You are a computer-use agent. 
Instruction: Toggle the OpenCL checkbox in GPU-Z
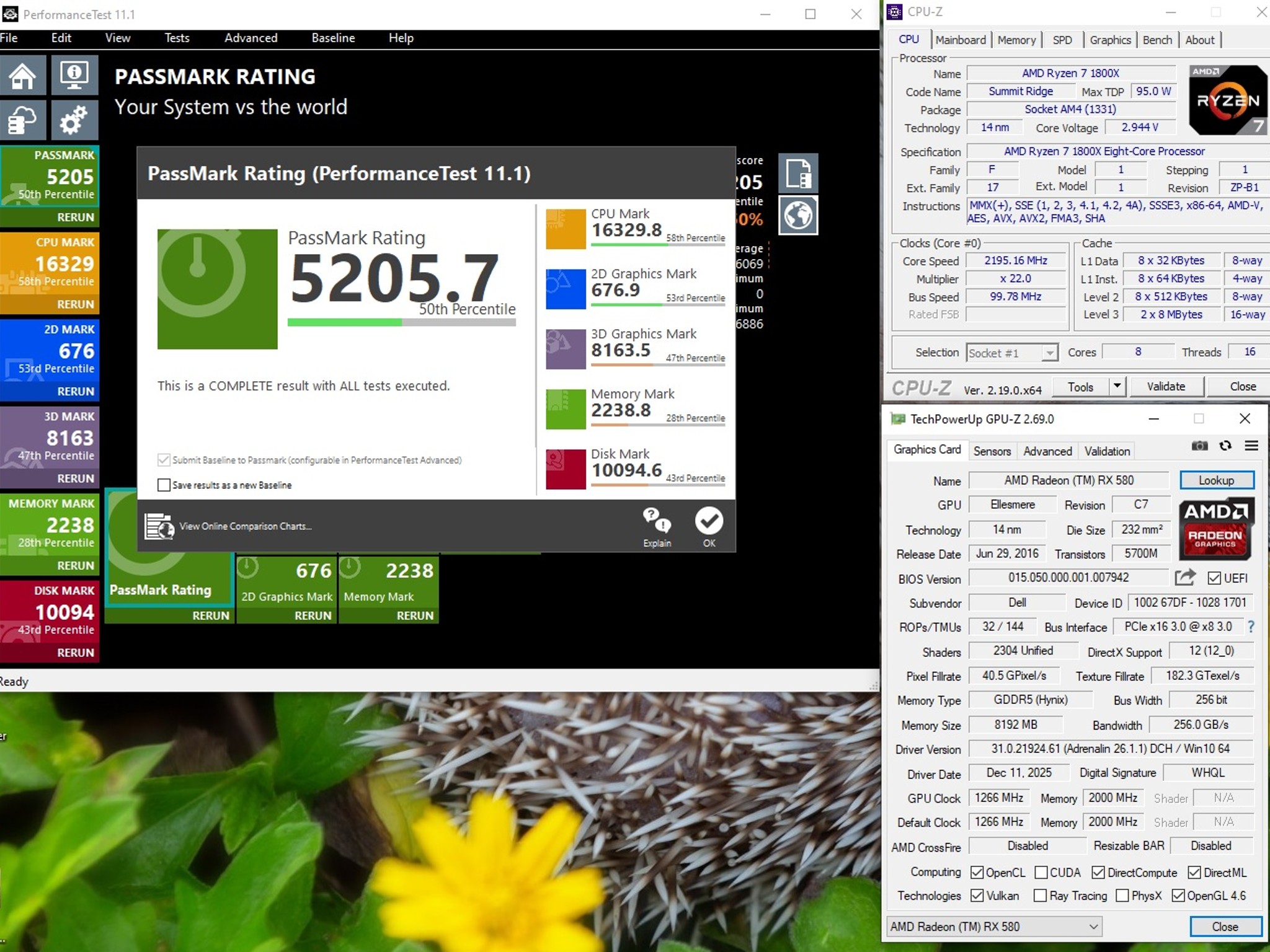(977, 873)
